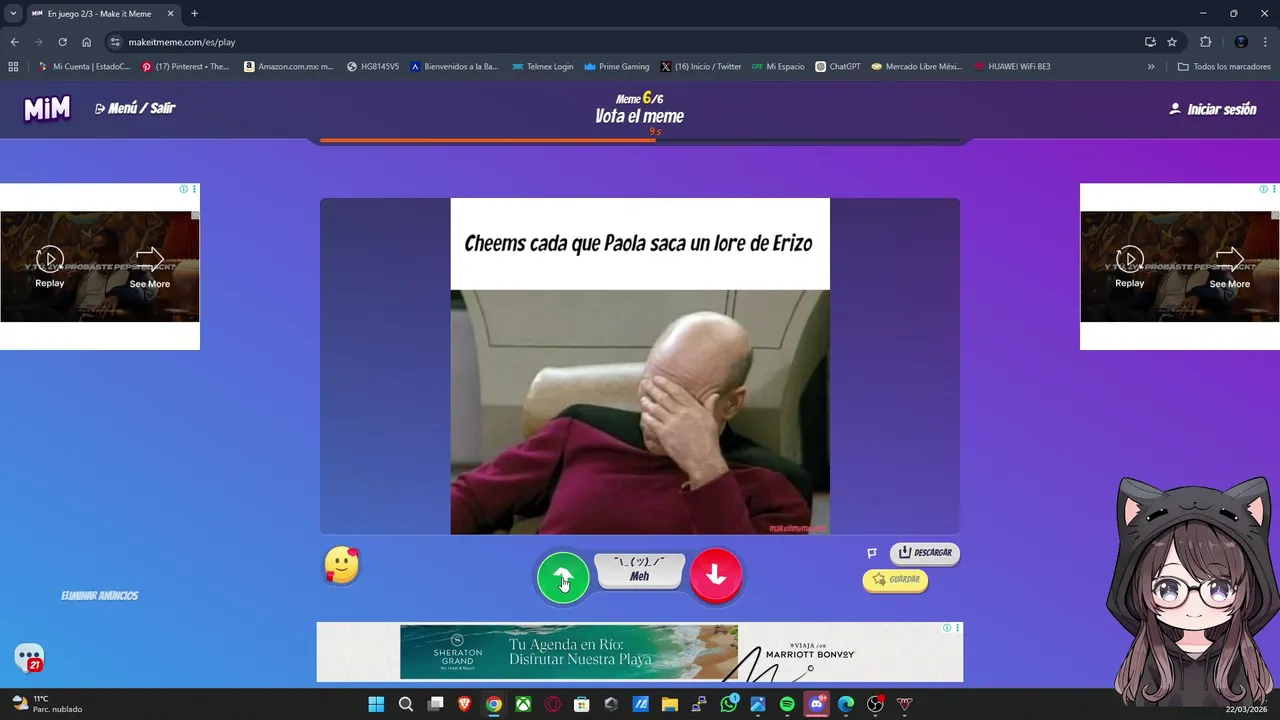Open HUAWEI WiFi BE3 bookmark
Viewport: 1280px width, 720px height.
tap(1013, 67)
